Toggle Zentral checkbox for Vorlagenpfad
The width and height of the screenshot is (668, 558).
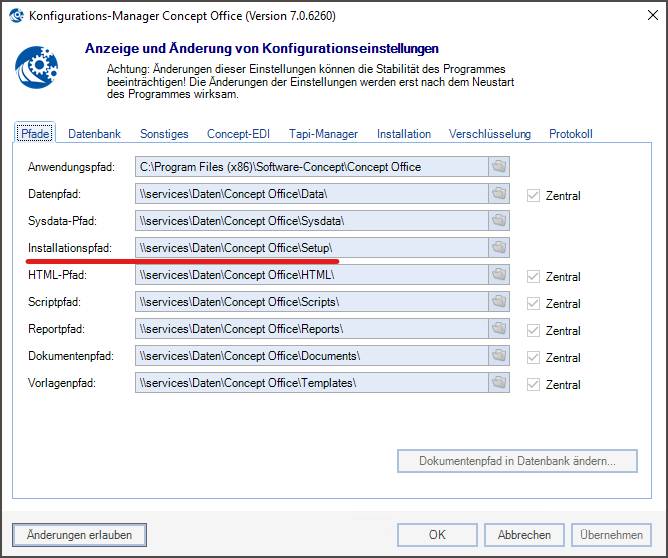coord(533,384)
